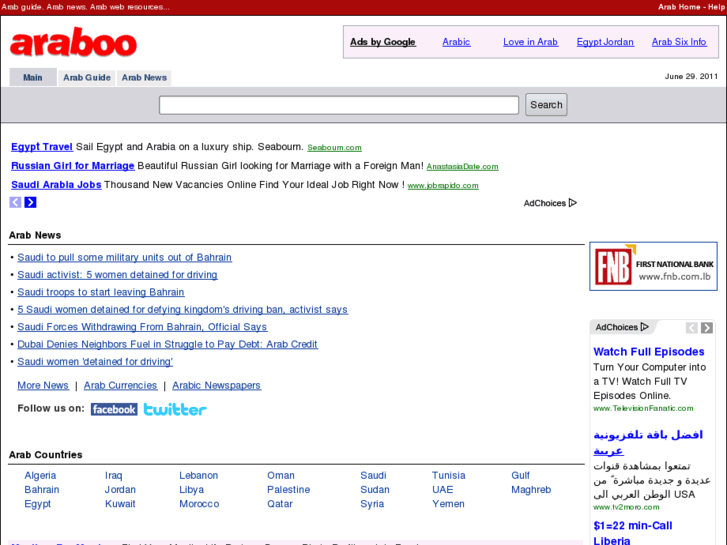Open 'Saudi activist: 5 women detained' story

117,275
